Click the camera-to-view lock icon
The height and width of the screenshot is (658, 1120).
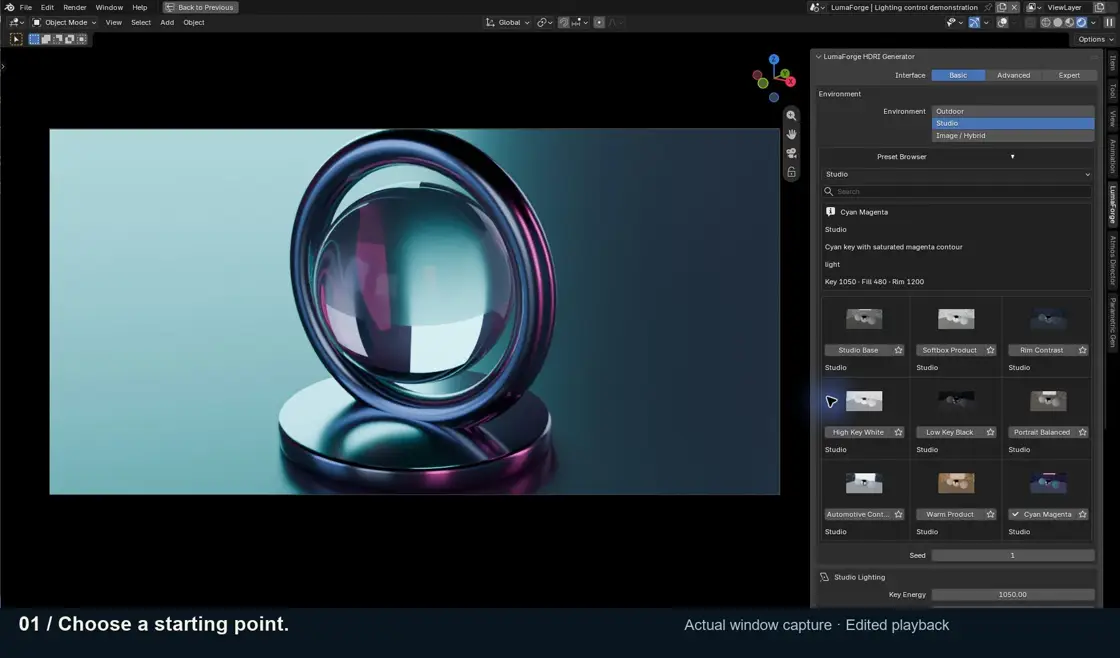click(791, 172)
